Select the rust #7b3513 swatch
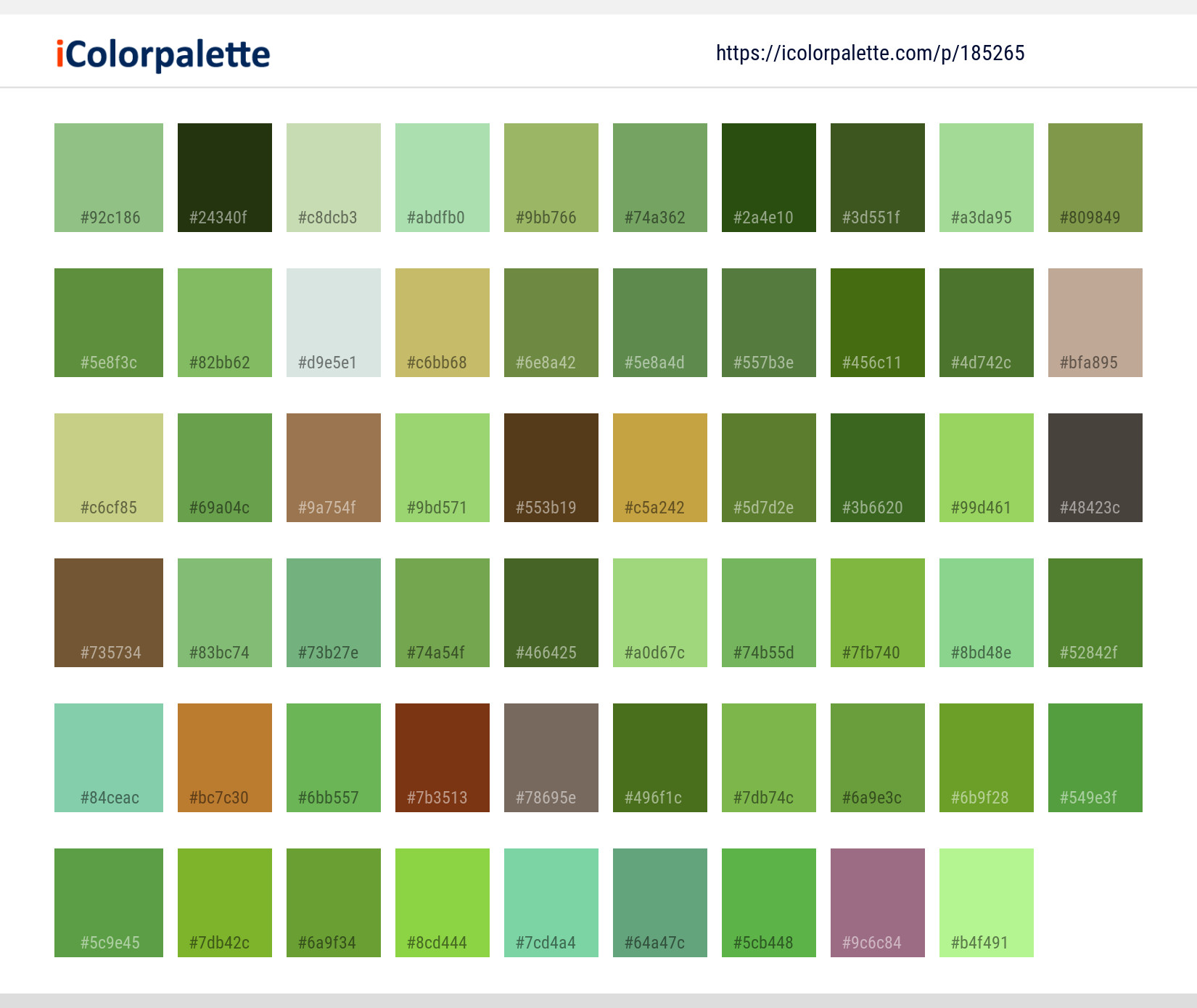 point(443,758)
